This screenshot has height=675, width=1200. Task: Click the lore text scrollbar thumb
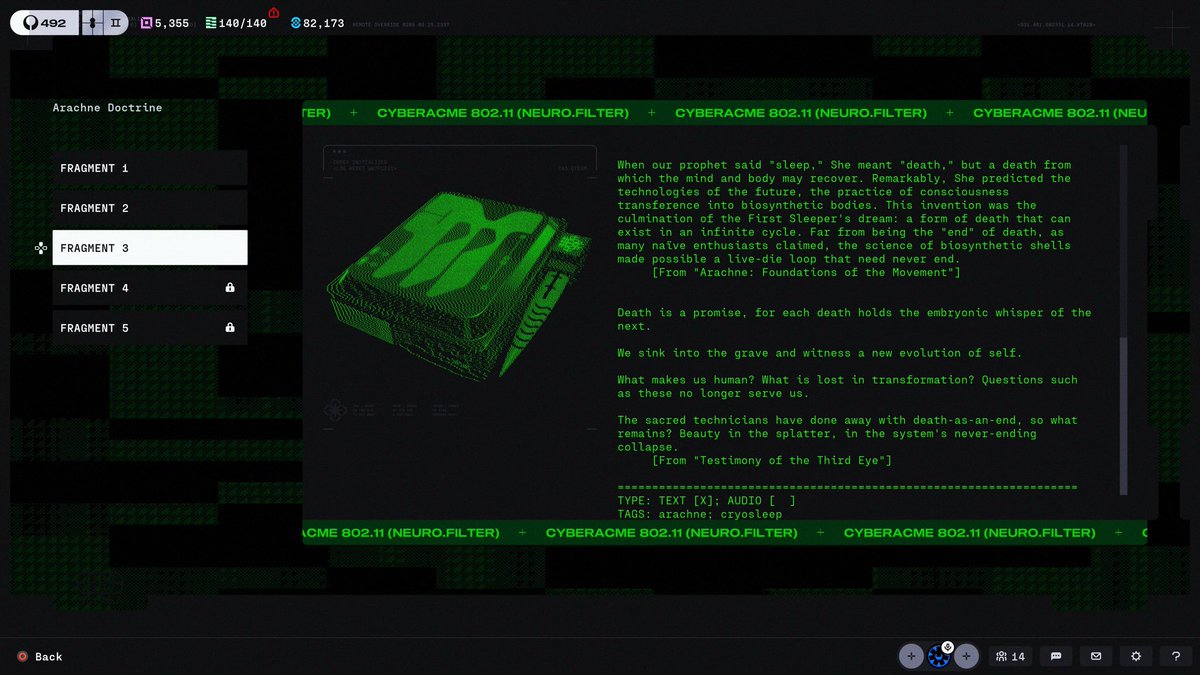1123,415
